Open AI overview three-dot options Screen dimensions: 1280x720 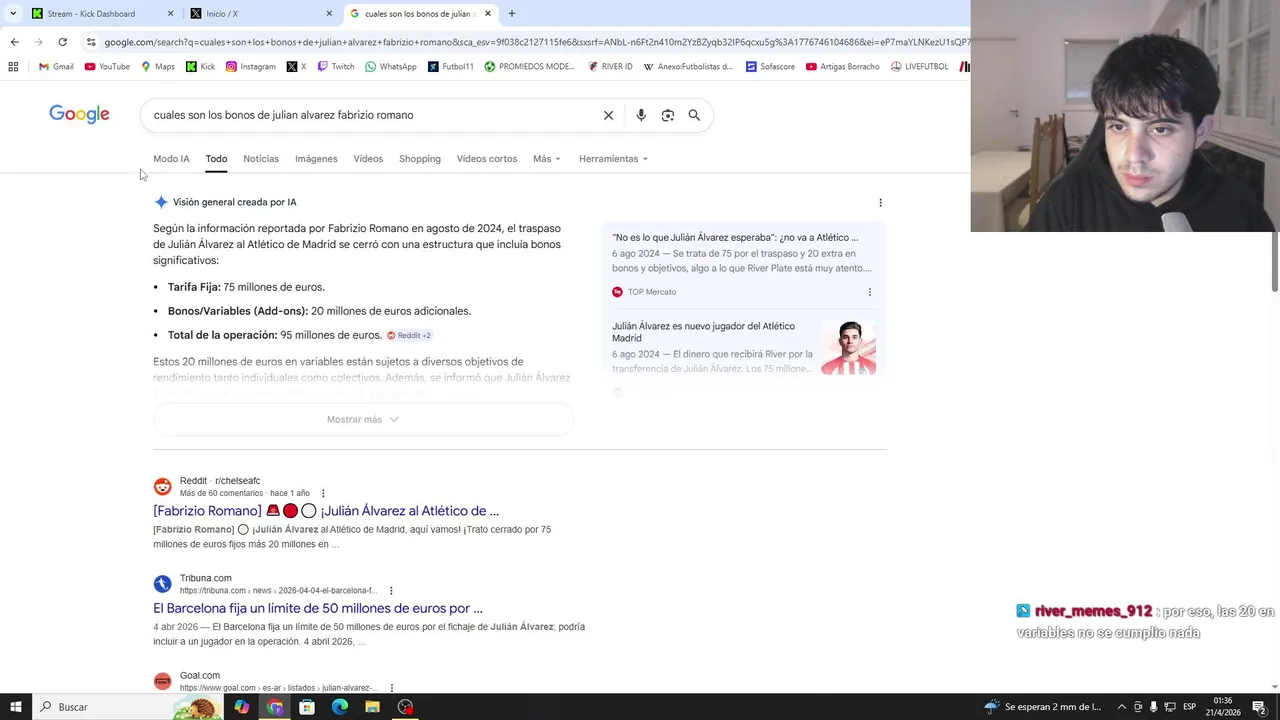click(x=880, y=202)
